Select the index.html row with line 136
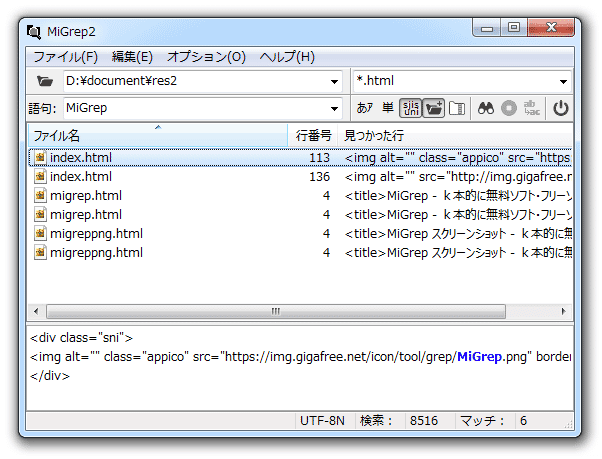Screen dimensions: 602x459 (x=300, y=177)
